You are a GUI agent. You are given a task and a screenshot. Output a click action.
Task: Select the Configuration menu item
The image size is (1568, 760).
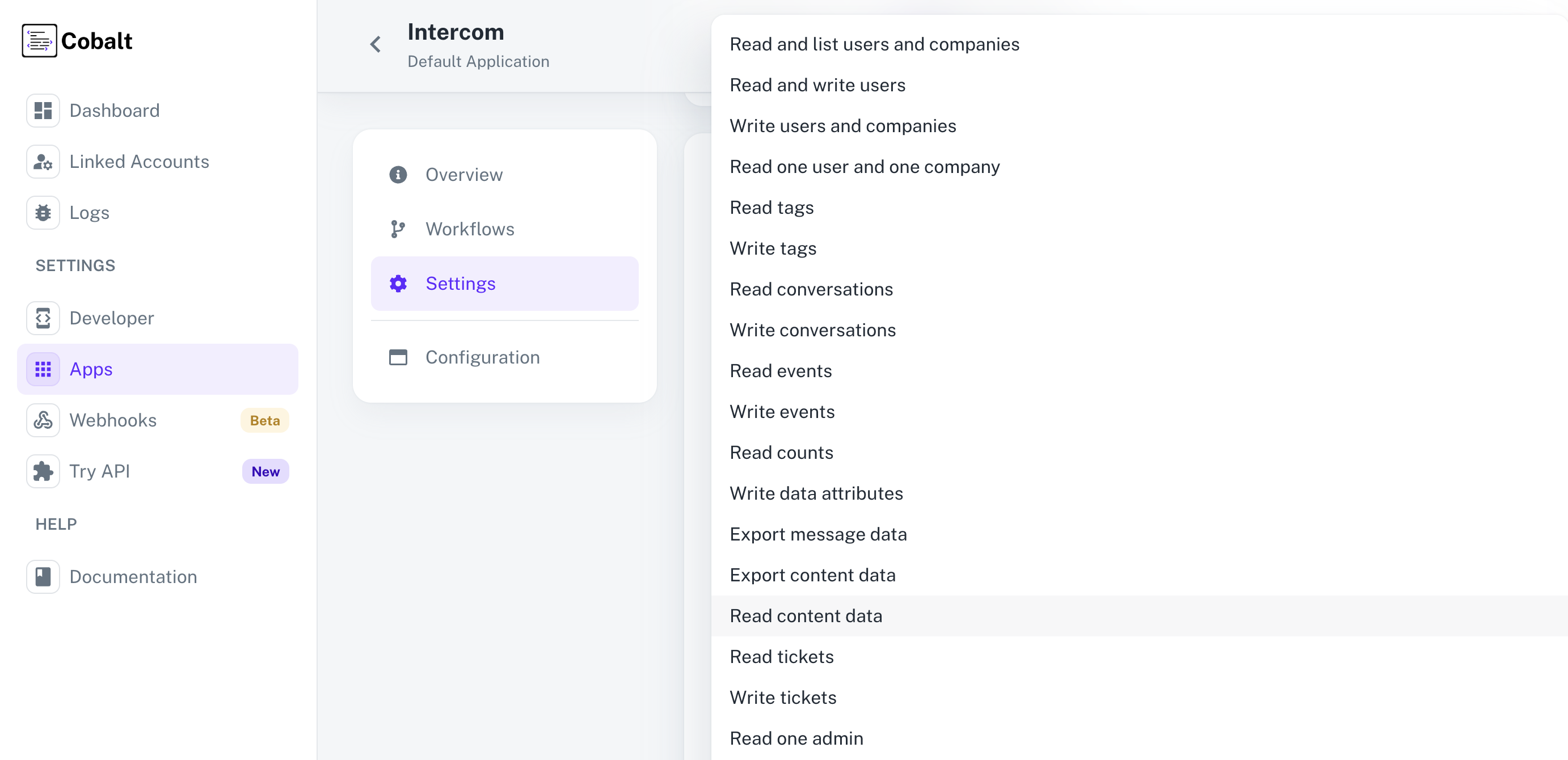click(482, 357)
